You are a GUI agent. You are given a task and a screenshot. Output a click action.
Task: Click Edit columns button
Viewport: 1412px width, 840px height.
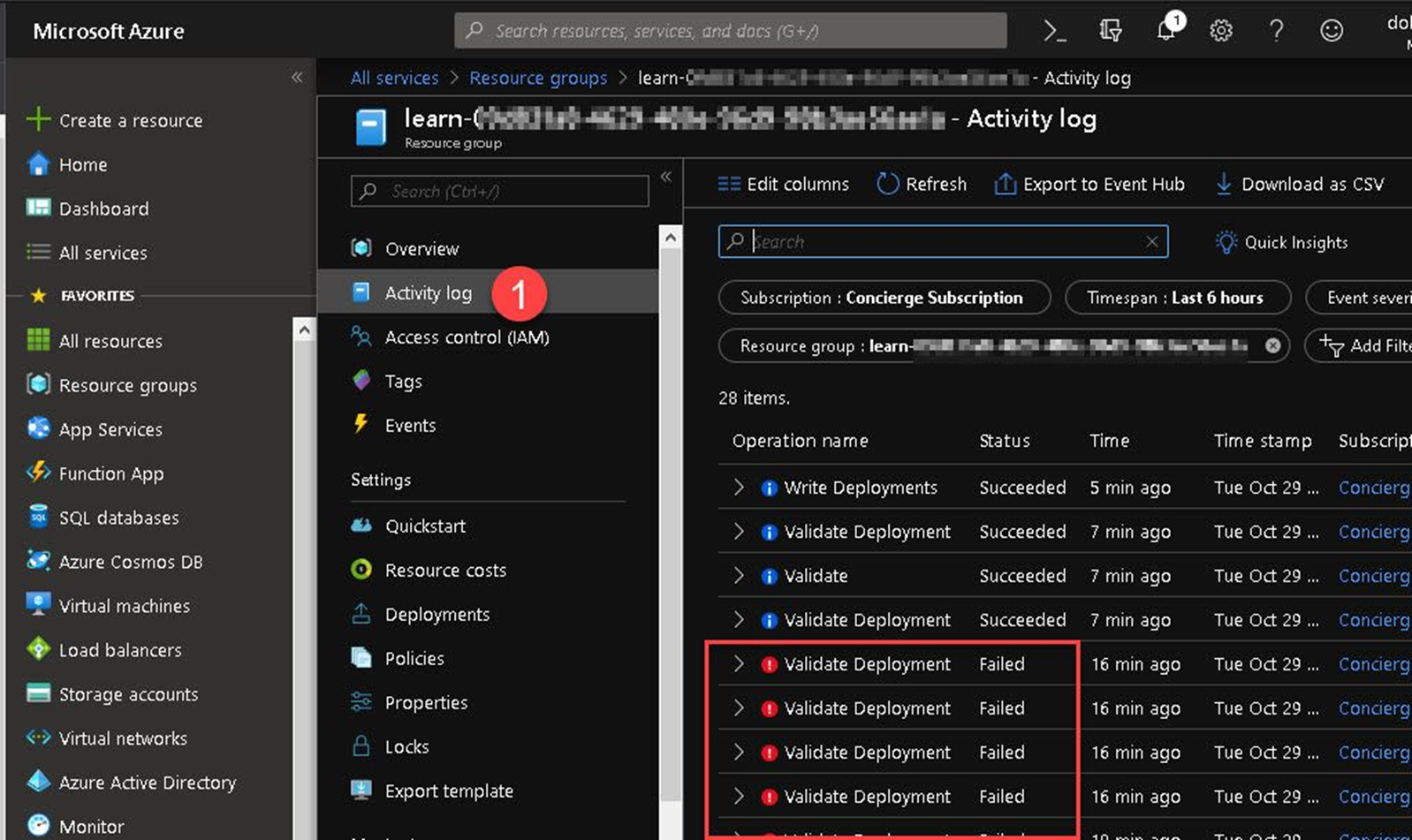(783, 184)
